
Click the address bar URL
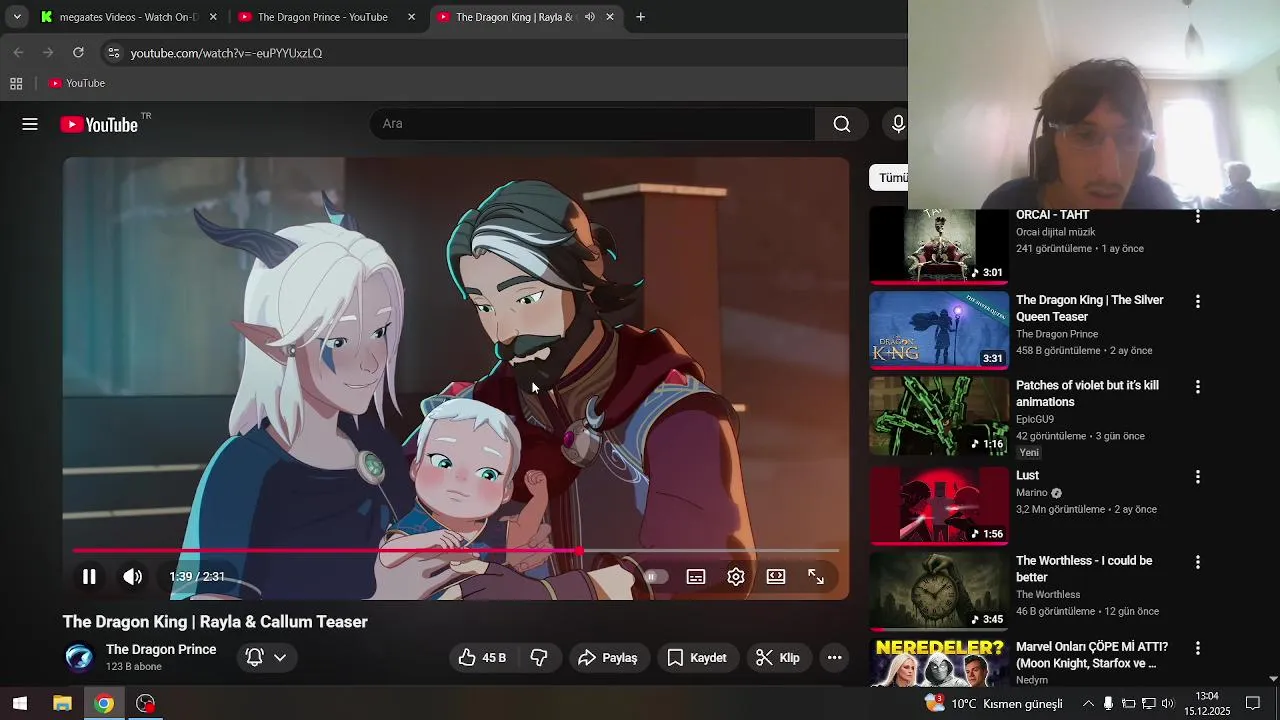point(226,53)
